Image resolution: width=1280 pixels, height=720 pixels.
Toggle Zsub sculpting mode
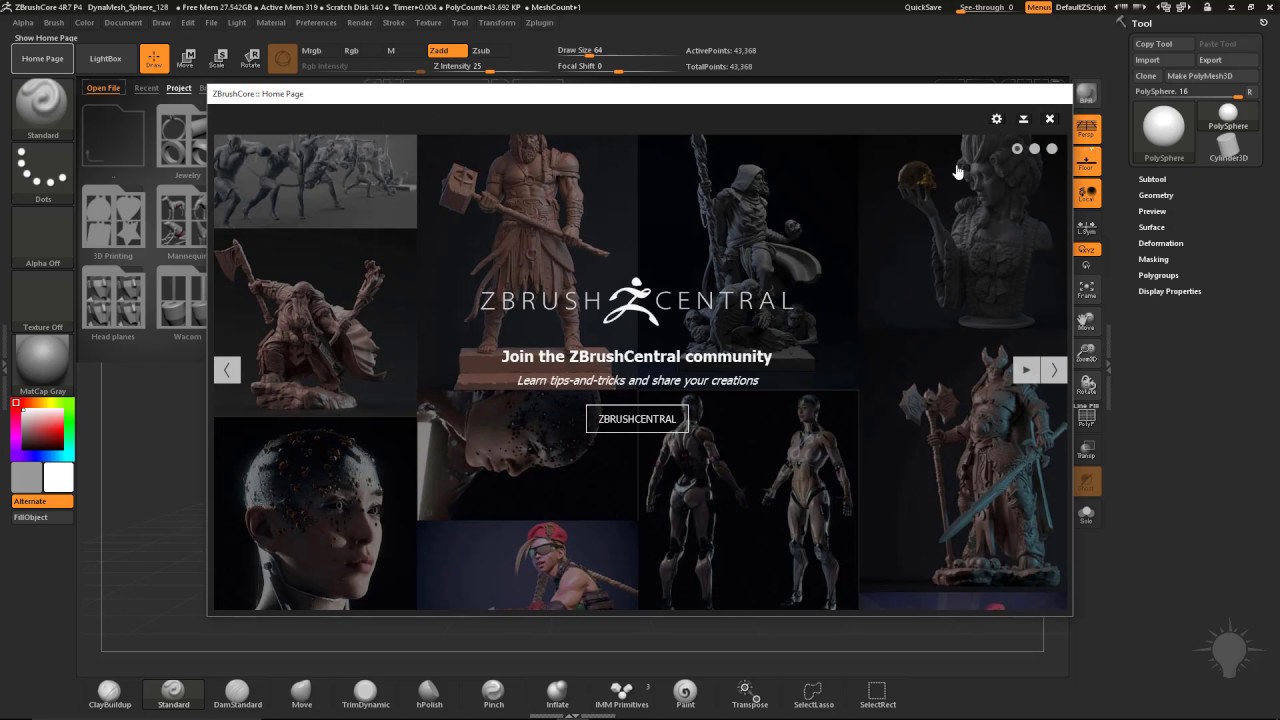pyautogui.click(x=481, y=51)
